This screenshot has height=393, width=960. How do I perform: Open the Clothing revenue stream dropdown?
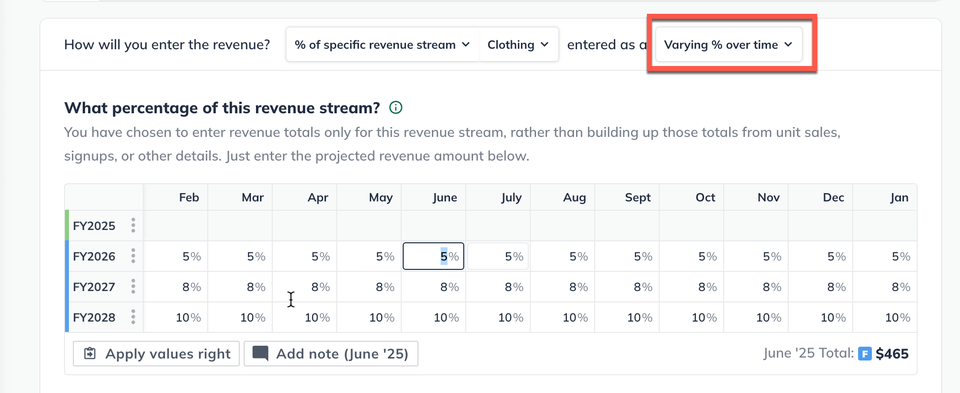pyautogui.click(x=519, y=45)
